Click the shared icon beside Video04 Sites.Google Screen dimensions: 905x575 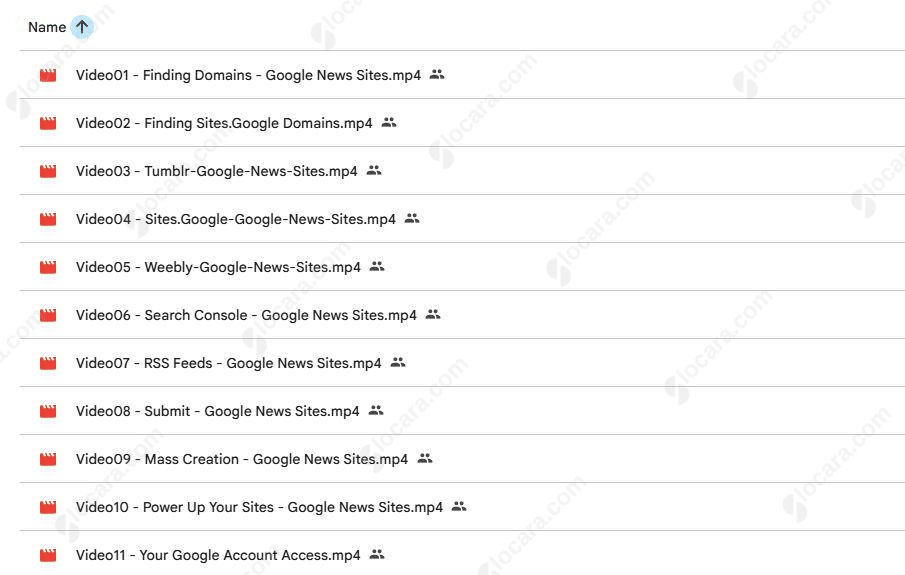(x=412, y=219)
